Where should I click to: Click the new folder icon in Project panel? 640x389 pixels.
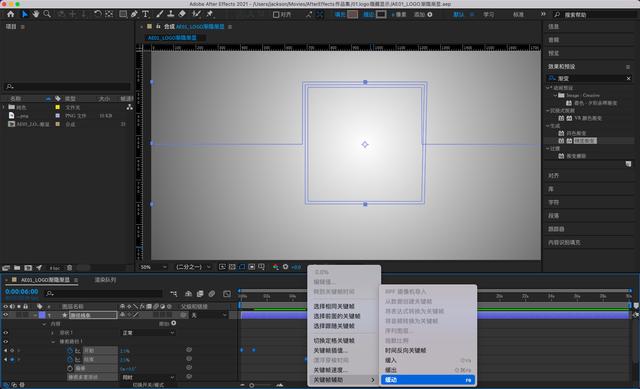coord(17,268)
